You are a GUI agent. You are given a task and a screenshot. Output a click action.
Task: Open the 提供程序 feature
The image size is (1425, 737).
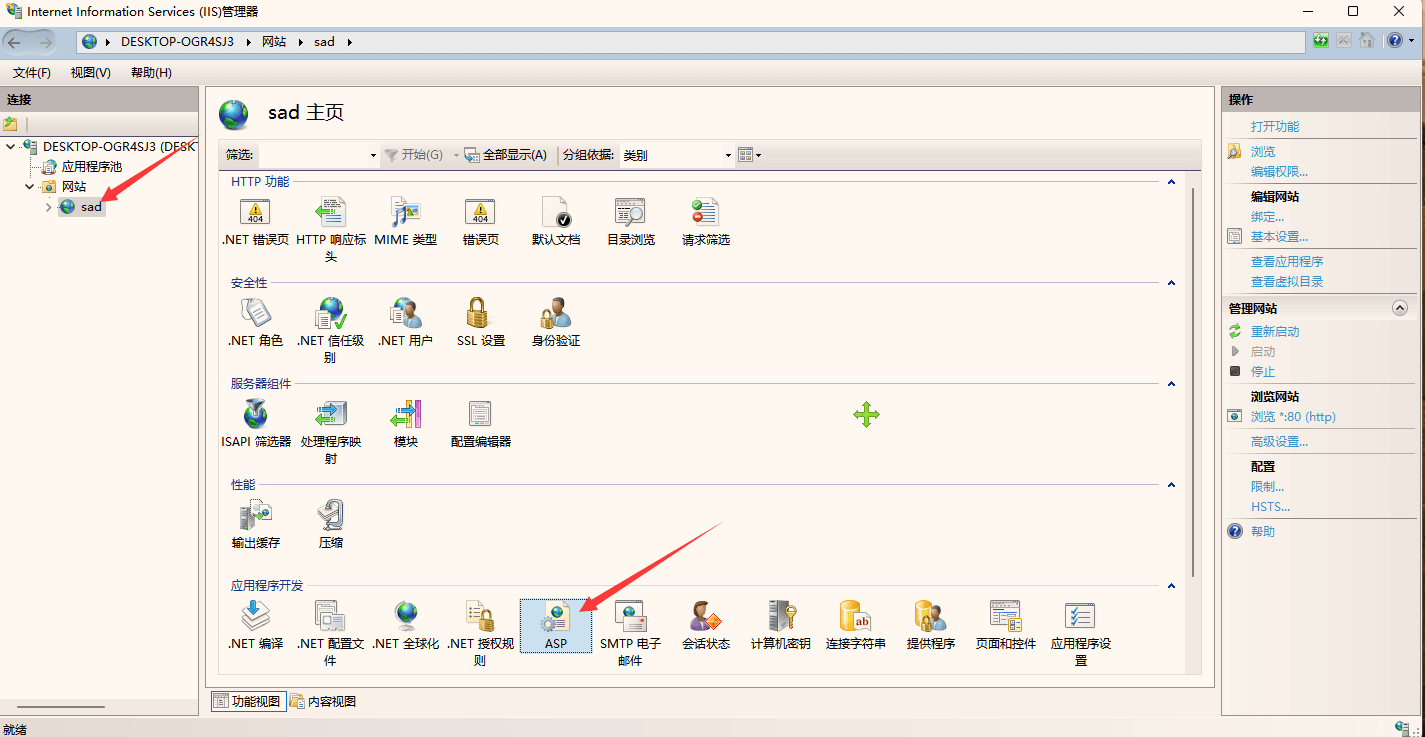coord(931,626)
